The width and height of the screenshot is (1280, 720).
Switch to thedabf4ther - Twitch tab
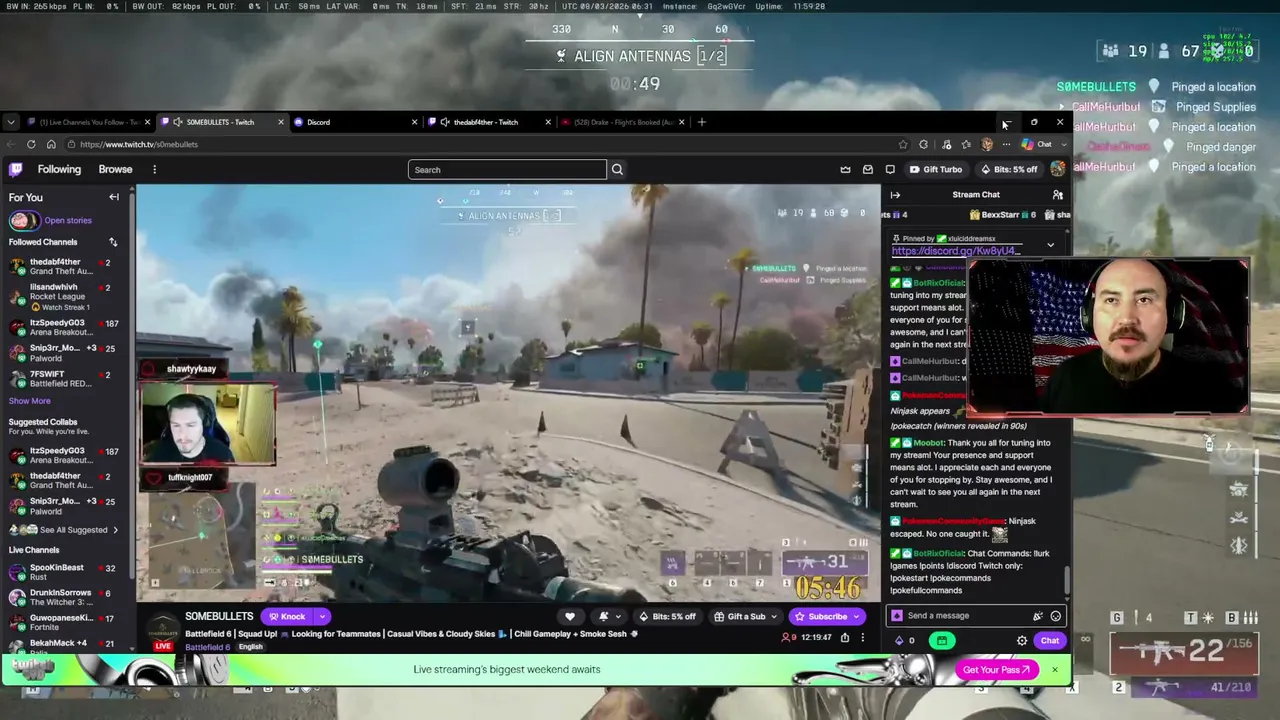pyautogui.click(x=487, y=122)
